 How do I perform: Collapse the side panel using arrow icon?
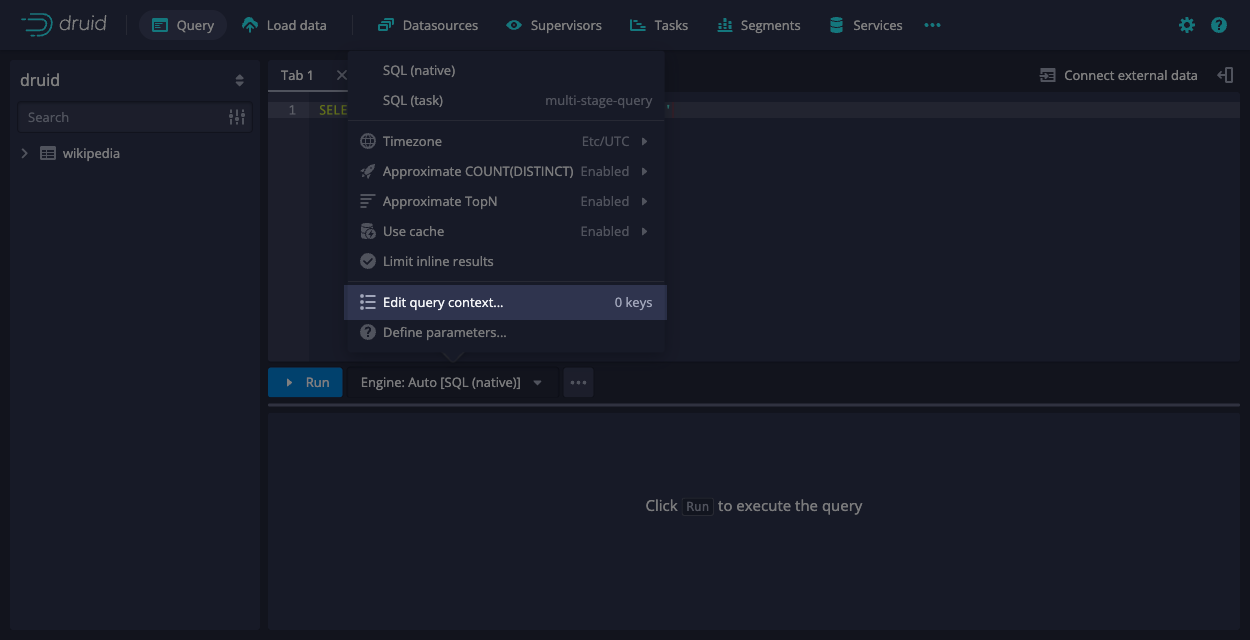[1225, 75]
